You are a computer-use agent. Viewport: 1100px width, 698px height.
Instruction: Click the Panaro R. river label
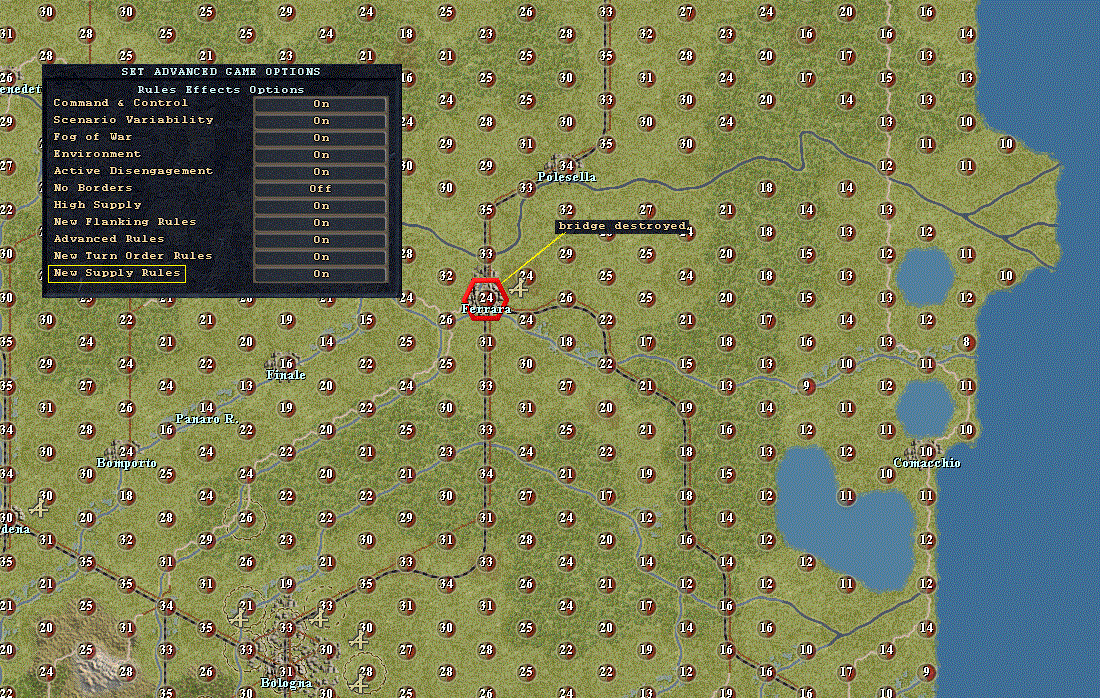207,419
